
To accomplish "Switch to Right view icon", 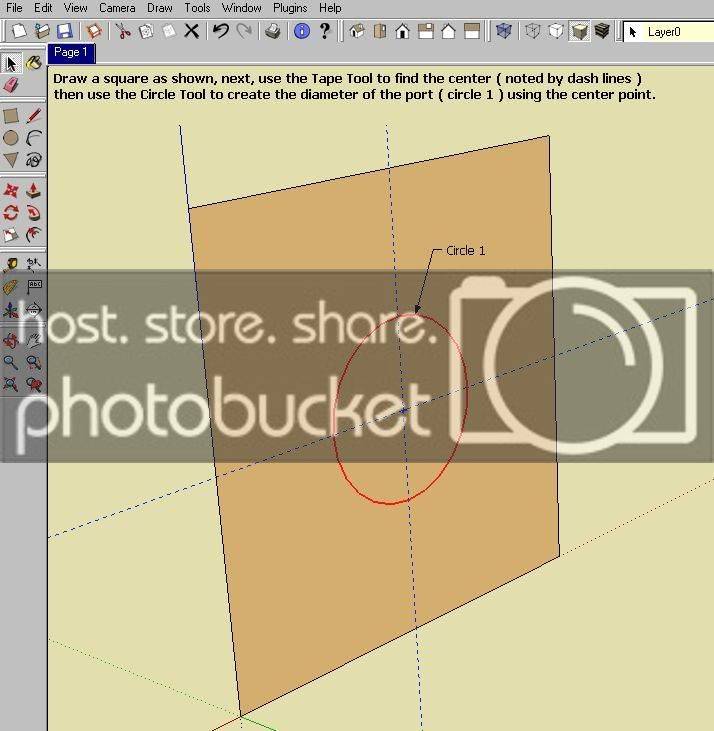I will (426, 32).
